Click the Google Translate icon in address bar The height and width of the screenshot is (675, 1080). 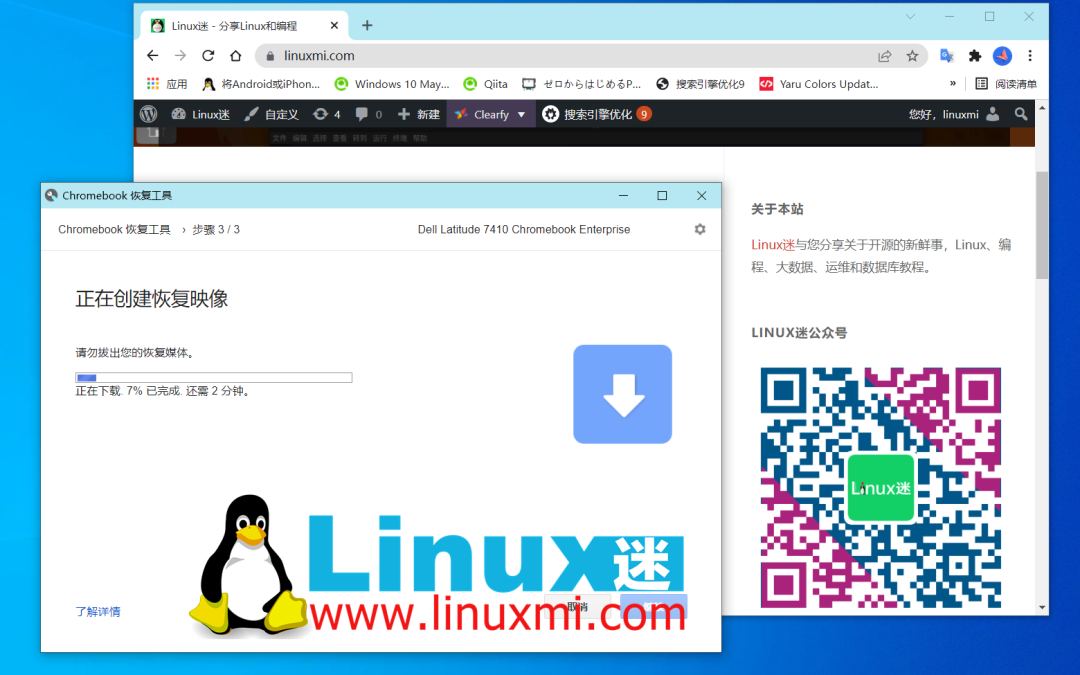(946, 56)
